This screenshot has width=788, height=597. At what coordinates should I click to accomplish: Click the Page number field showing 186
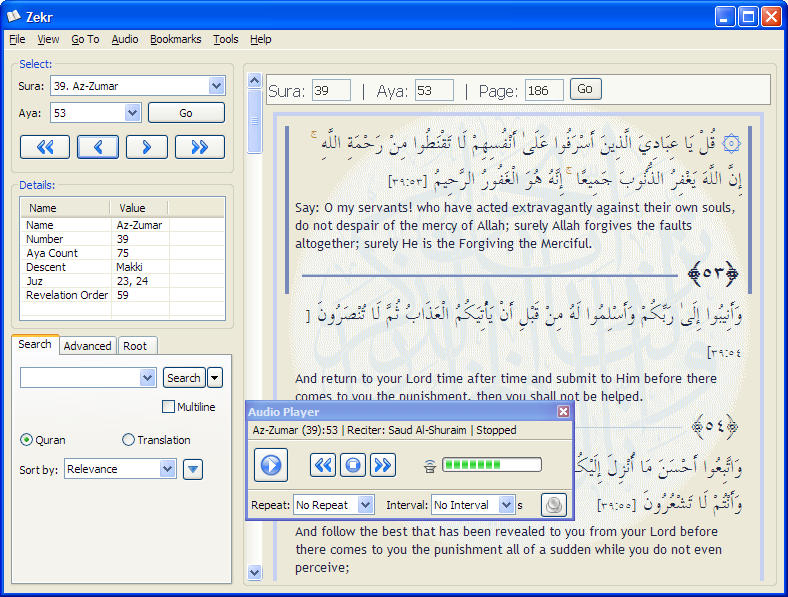click(544, 90)
